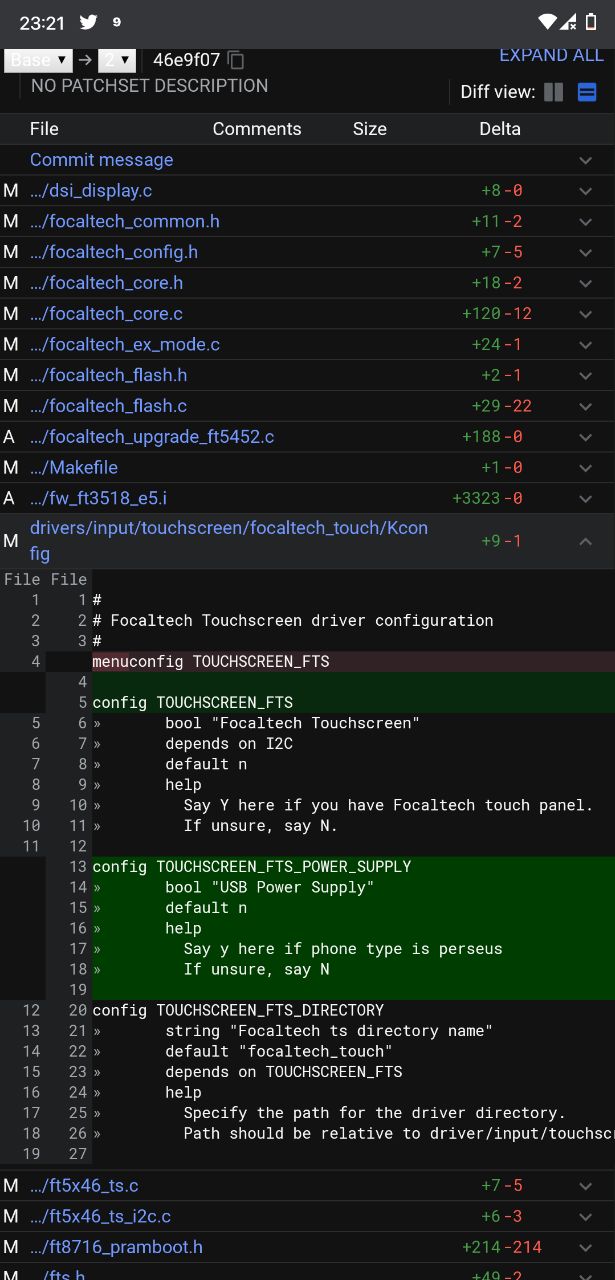Click the File column header
The width and height of the screenshot is (615, 1280).
[x=44, y=129]
